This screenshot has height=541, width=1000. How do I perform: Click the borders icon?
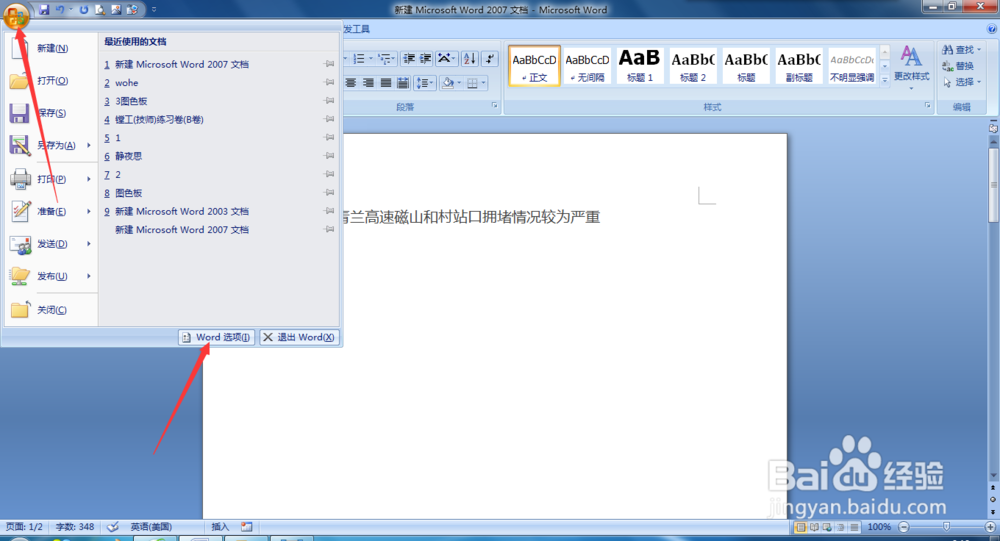473,83
